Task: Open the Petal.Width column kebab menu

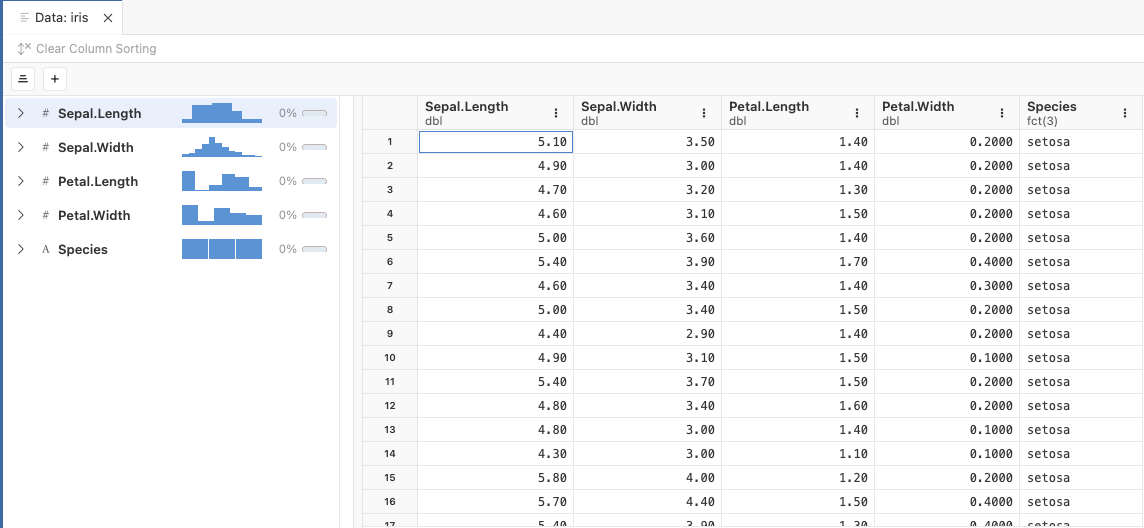Action: (1002, 114)
